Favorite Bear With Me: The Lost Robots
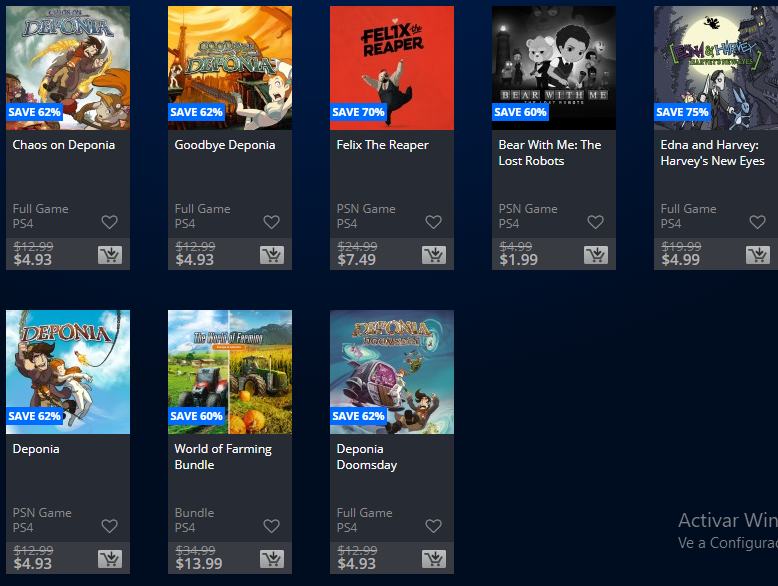 (x=595, y=222)
